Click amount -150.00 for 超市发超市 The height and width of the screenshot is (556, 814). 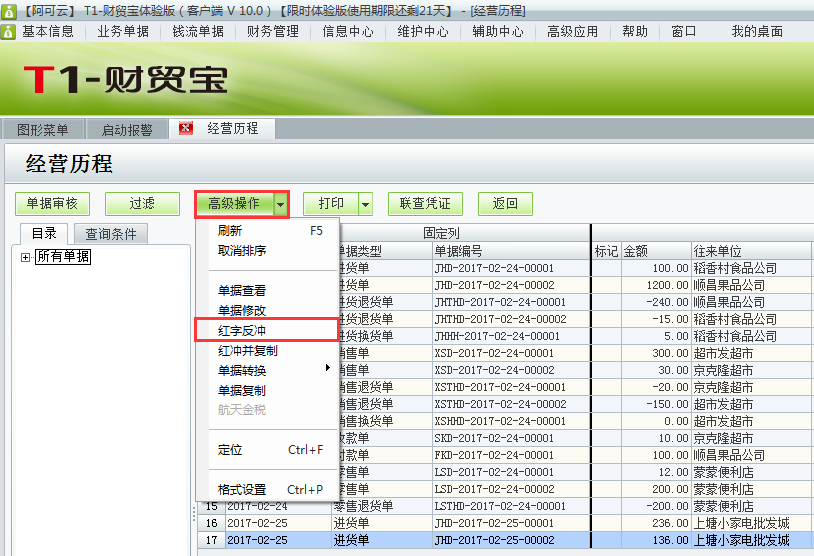[656, 404]
